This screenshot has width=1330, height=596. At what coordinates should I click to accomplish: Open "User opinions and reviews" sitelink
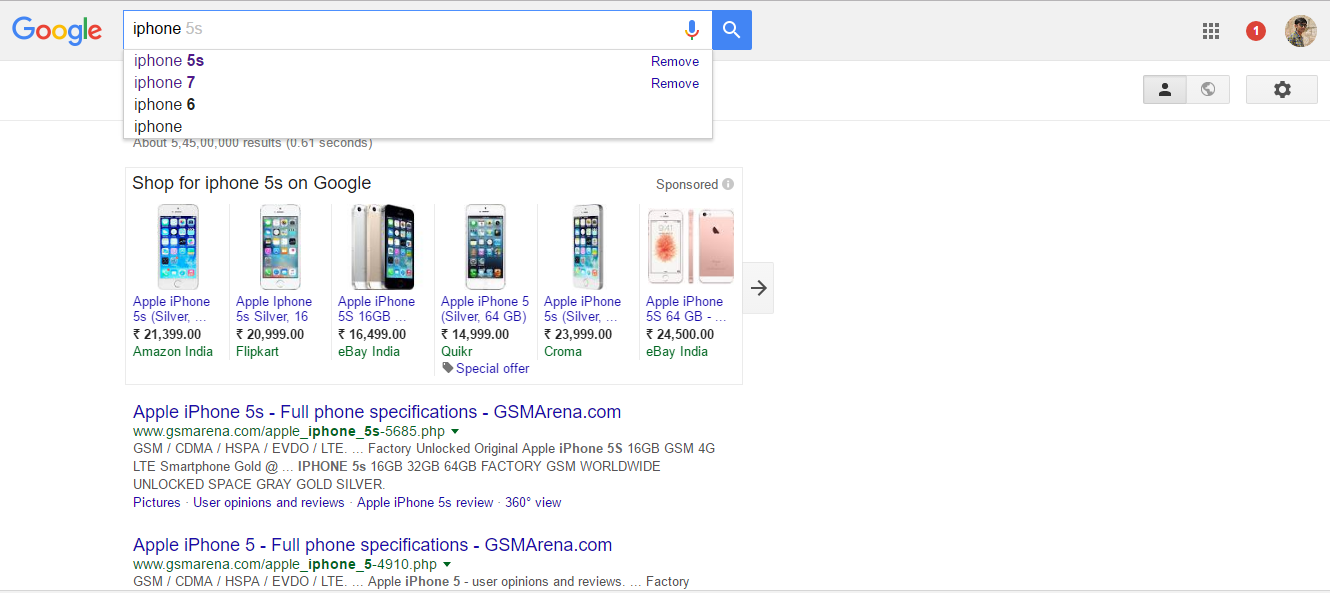click(269, 503)
